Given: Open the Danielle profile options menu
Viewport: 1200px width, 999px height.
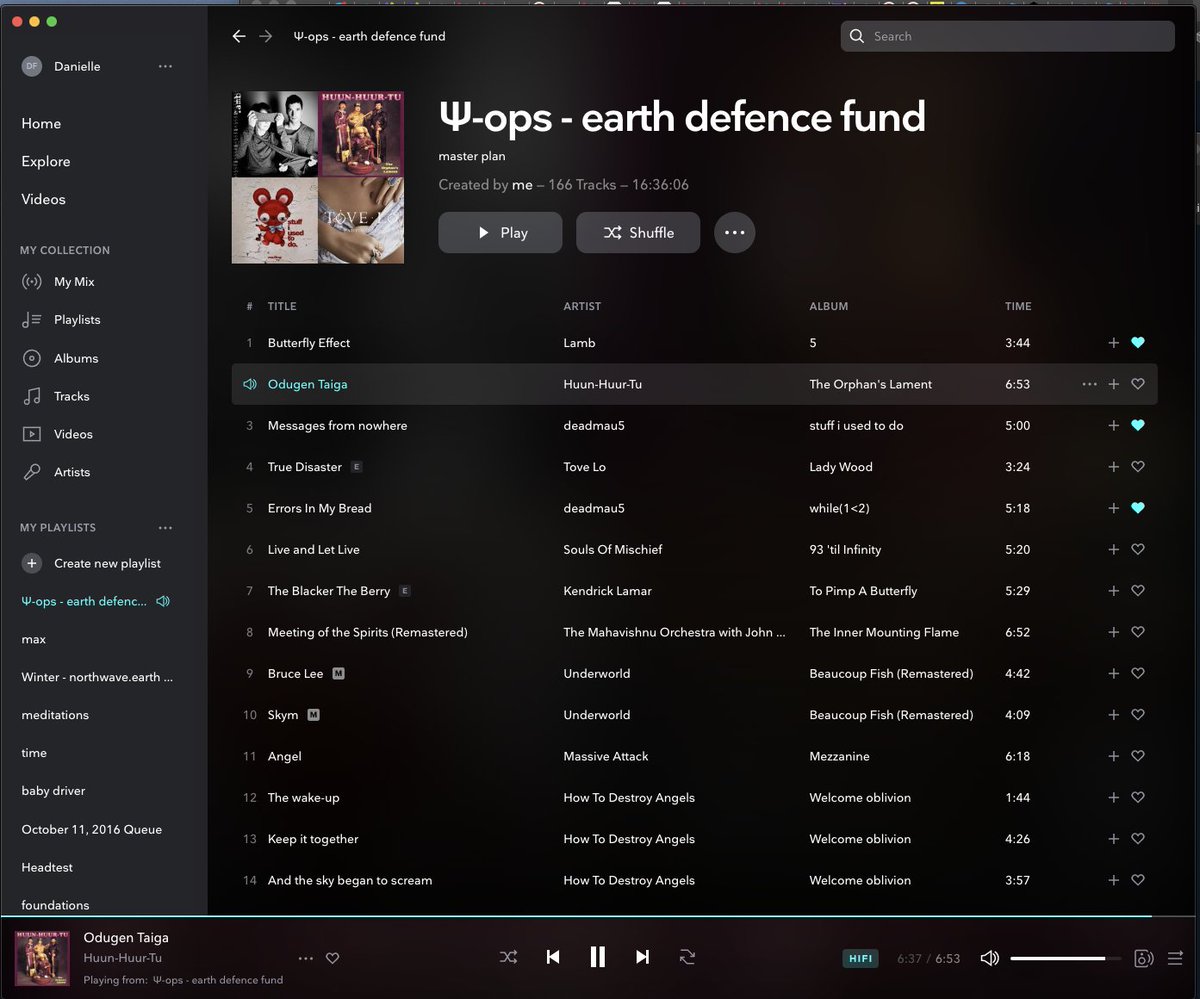Looking at the screenshot, I should [165, 66].
